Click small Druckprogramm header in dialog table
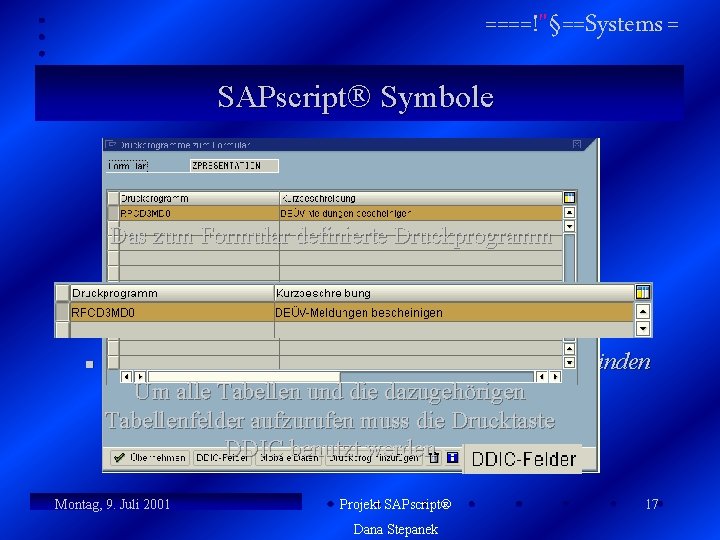The image size is (720, 540). click(199, 198)
